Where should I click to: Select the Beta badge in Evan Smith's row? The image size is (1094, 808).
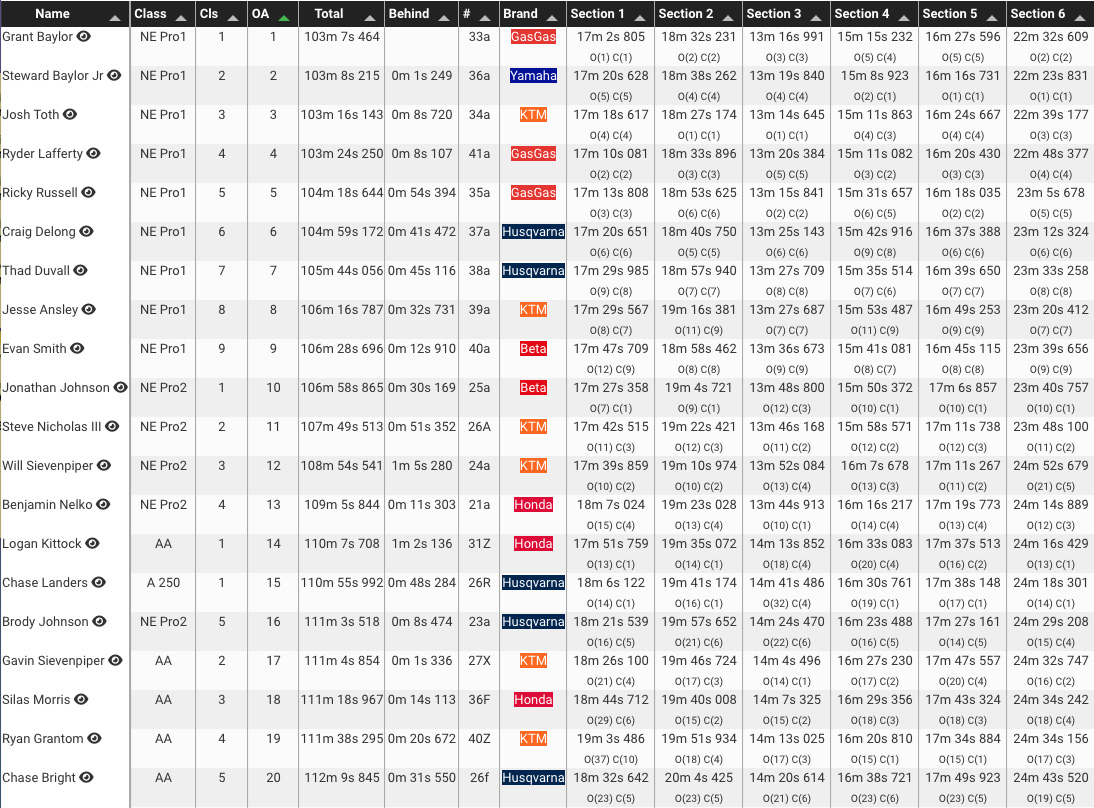(x=533, y=349)
